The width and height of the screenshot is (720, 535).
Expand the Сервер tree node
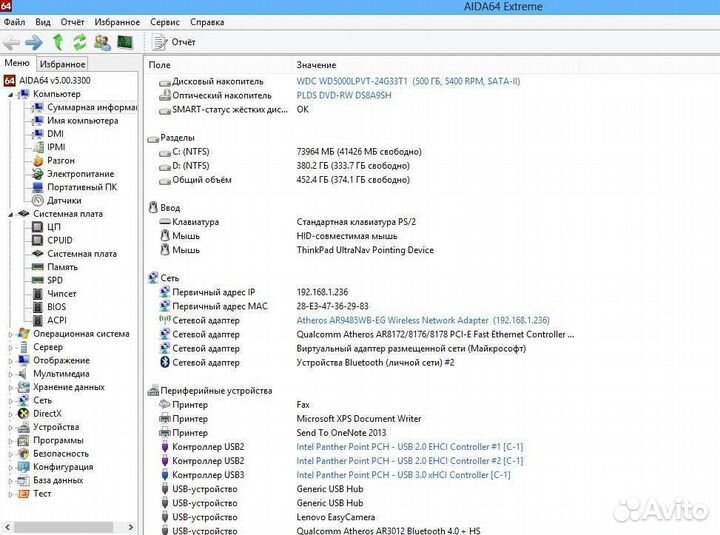tap(11, 347)
